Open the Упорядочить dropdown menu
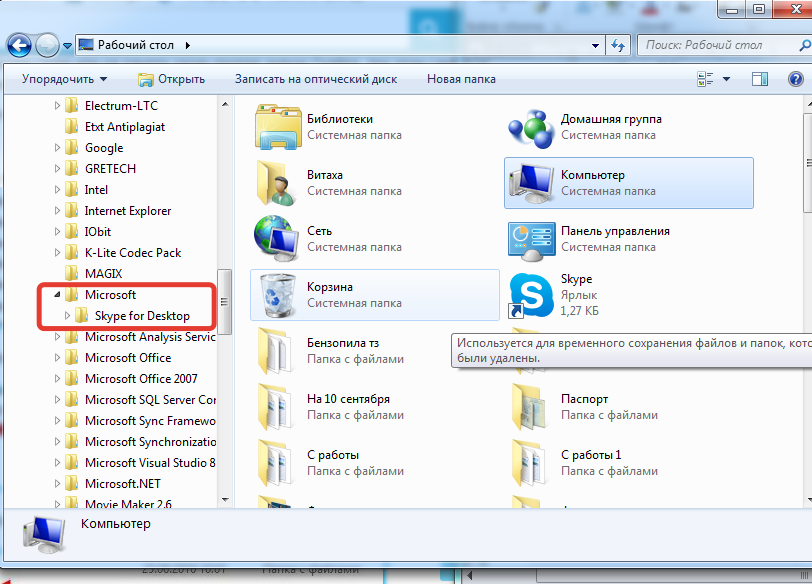The width and height of the screenshot is (812, 584). pos(65,79)
